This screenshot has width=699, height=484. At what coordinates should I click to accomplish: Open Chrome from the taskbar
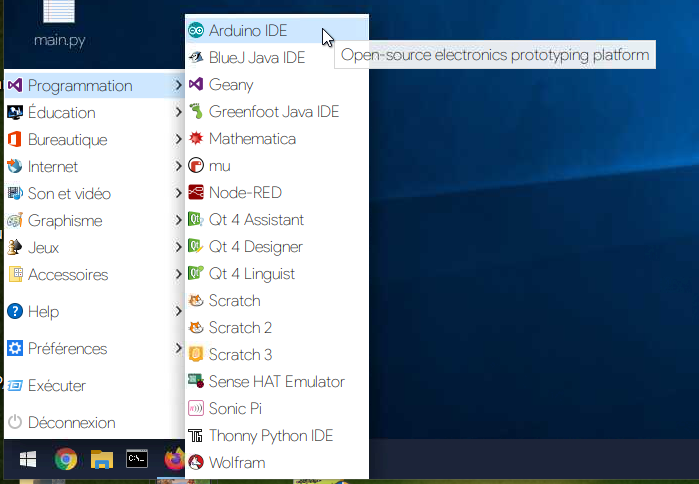pyautogui.click(x=66, y=459)
